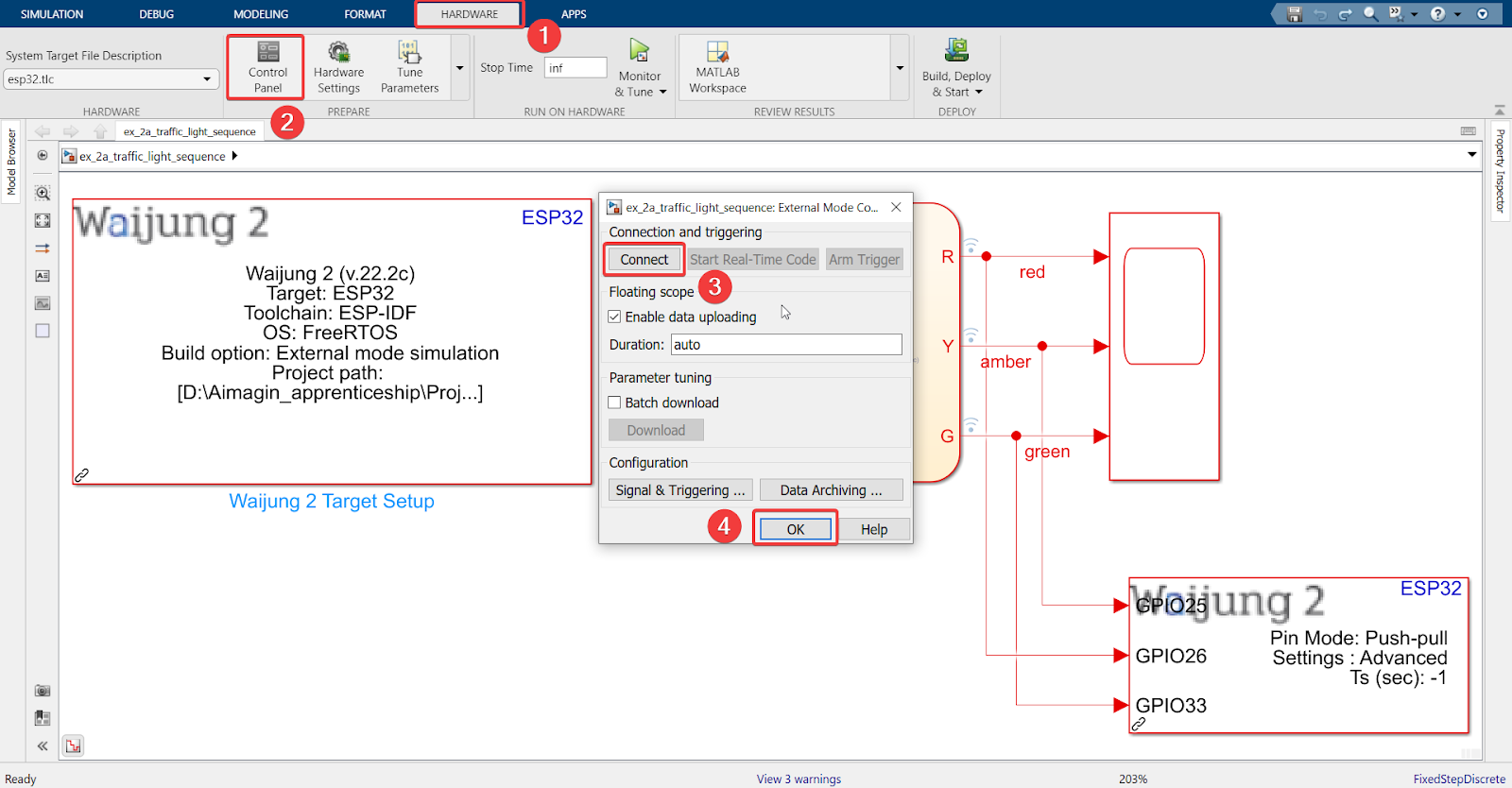Switch to the FORMAT tab
This screenshot has height=788, width=1512.
click(x=365, y=14)
